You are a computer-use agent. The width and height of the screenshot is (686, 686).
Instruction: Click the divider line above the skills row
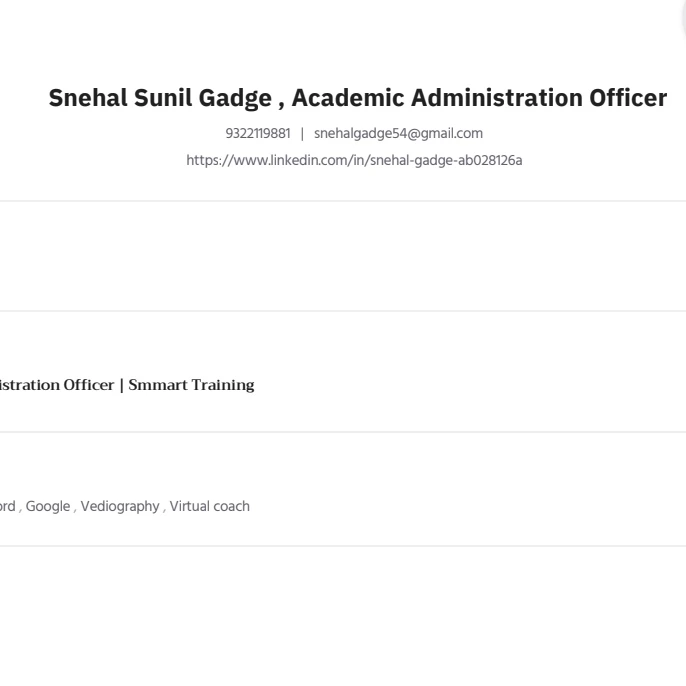(343, 432)
